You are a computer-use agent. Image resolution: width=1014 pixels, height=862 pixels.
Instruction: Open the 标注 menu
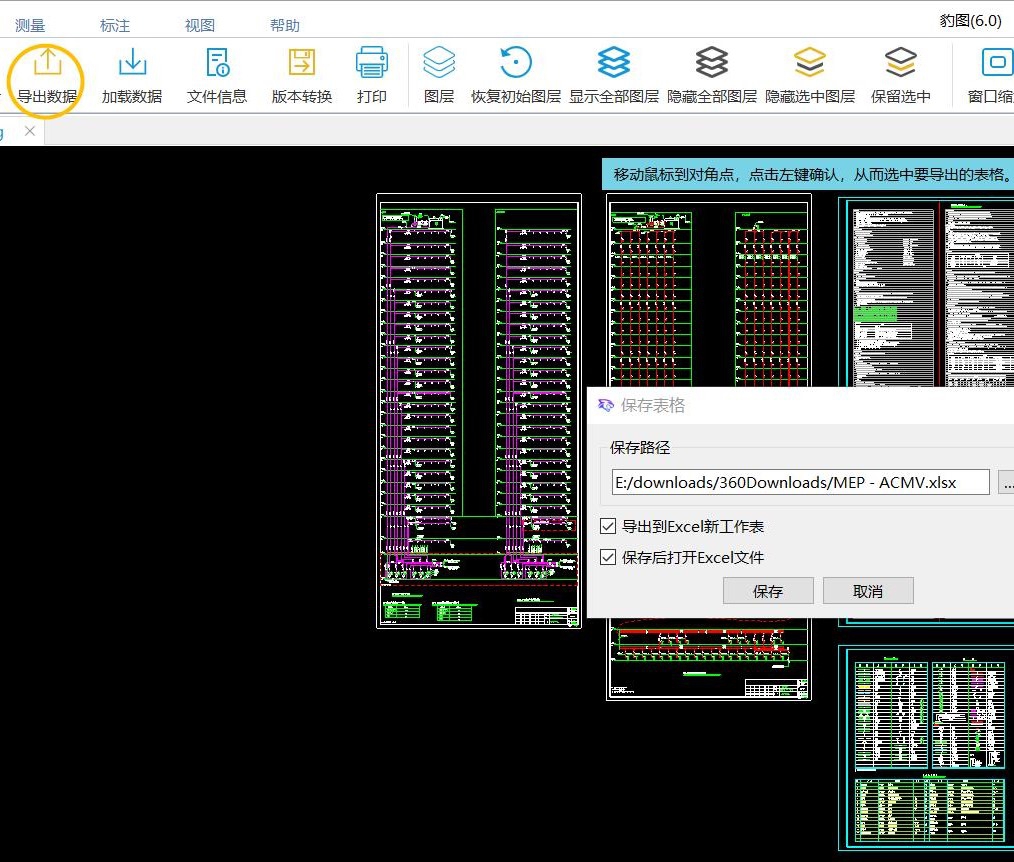(115, 25)
